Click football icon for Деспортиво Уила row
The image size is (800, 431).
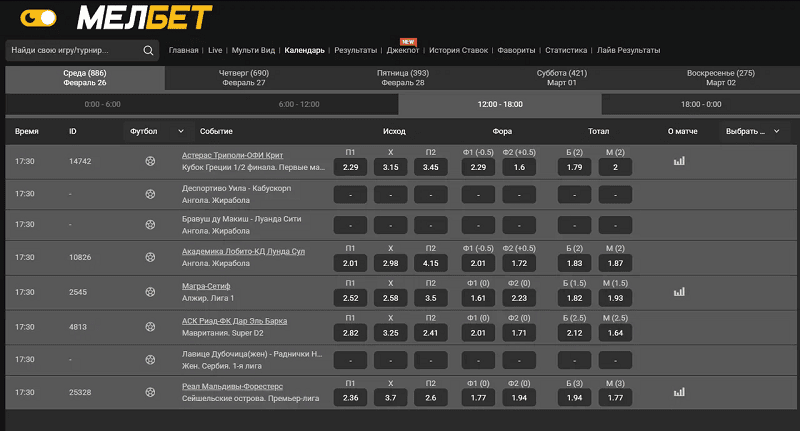click(x=150, y=194)
